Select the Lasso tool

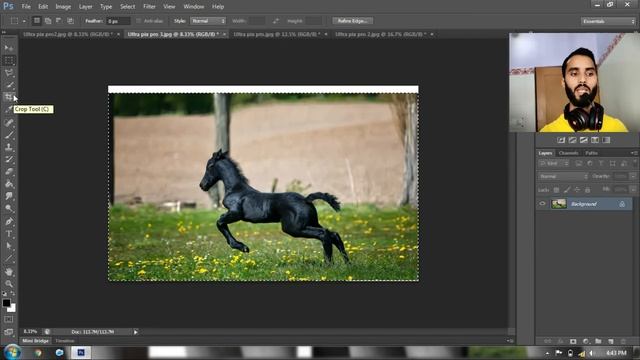tap(9, 73)
